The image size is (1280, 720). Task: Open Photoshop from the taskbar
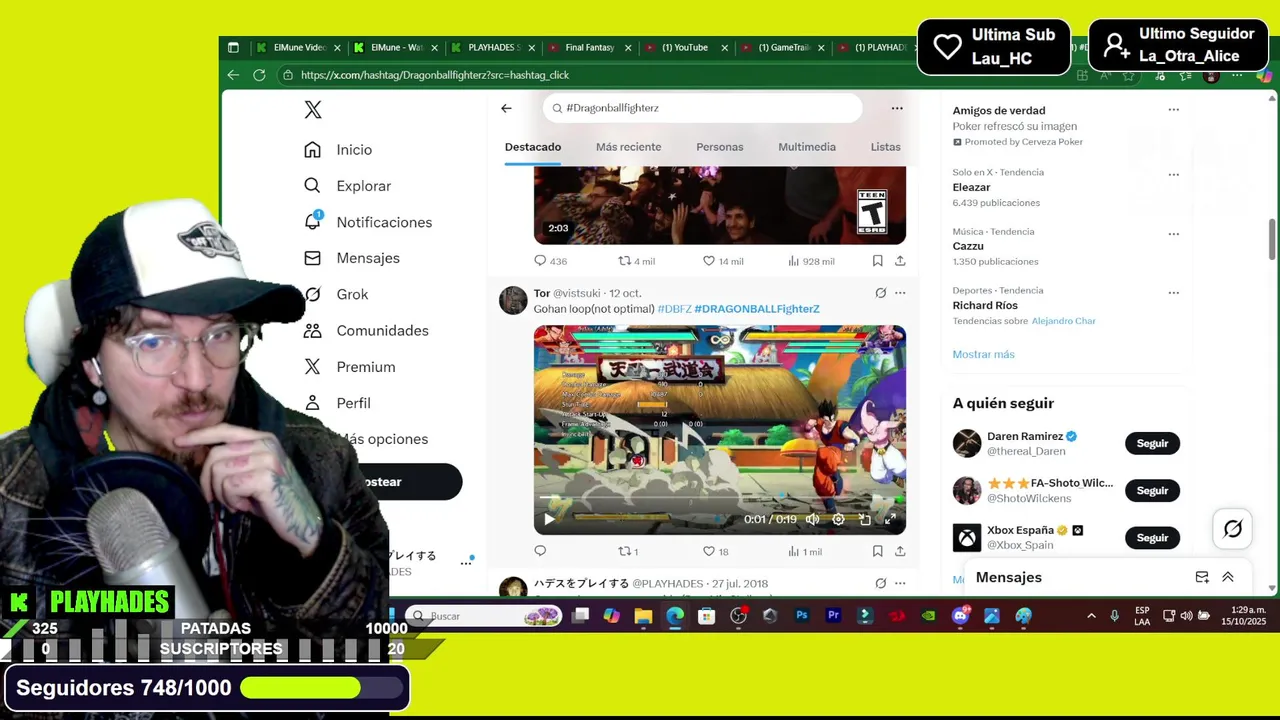(x=802, y=616)
